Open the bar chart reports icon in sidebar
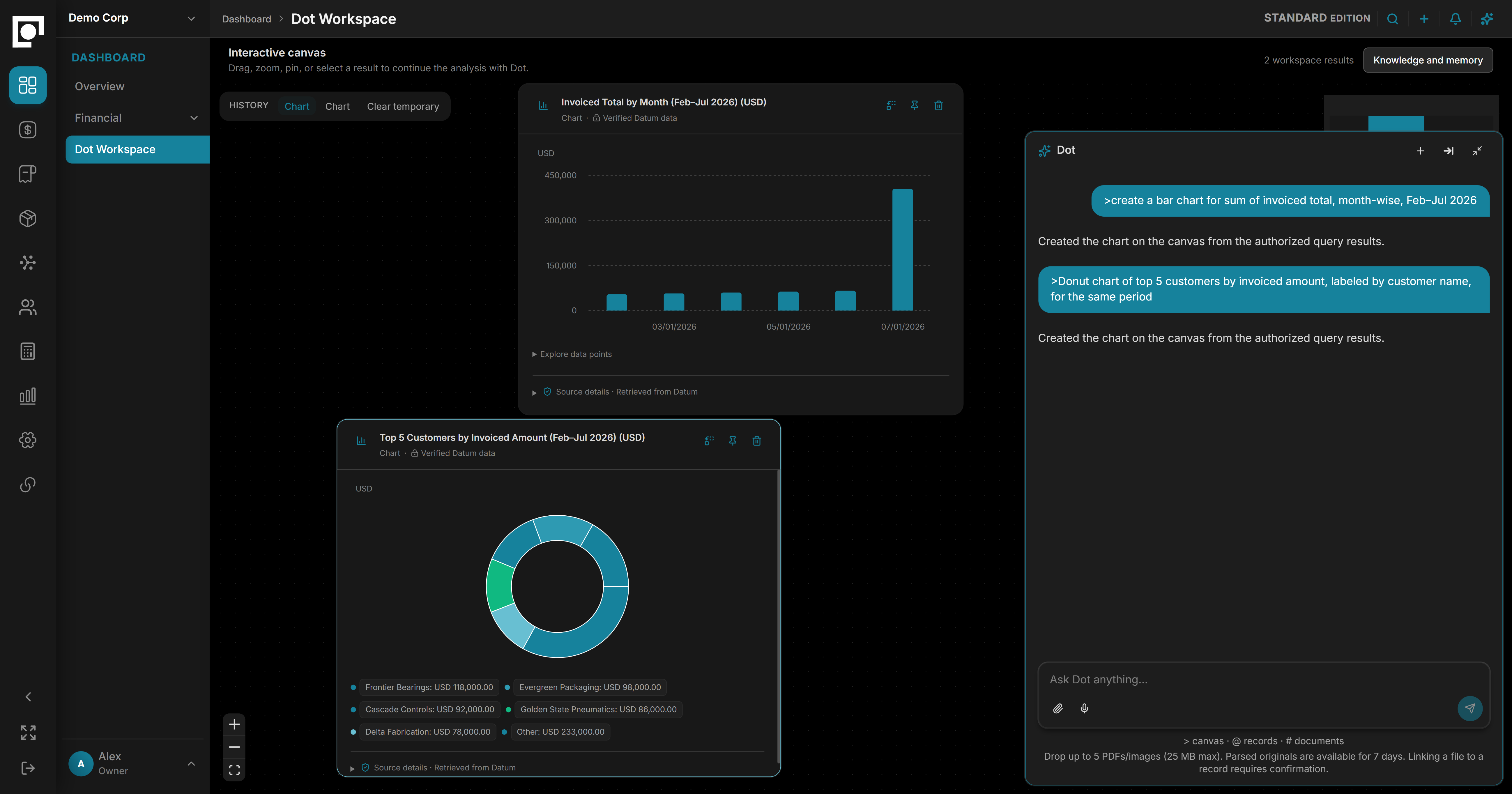The width and height of the screenshot is (1512, 794). [28, 395]
